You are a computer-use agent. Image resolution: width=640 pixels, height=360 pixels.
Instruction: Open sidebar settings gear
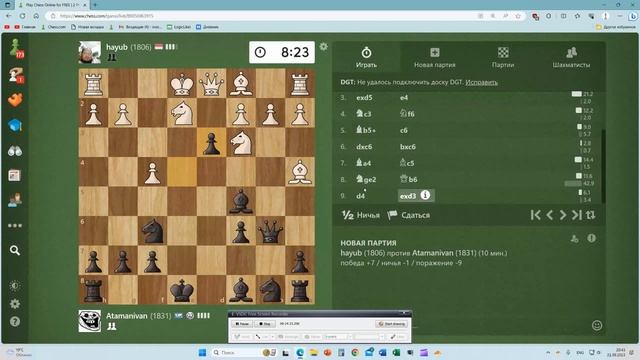click(15, 304)
